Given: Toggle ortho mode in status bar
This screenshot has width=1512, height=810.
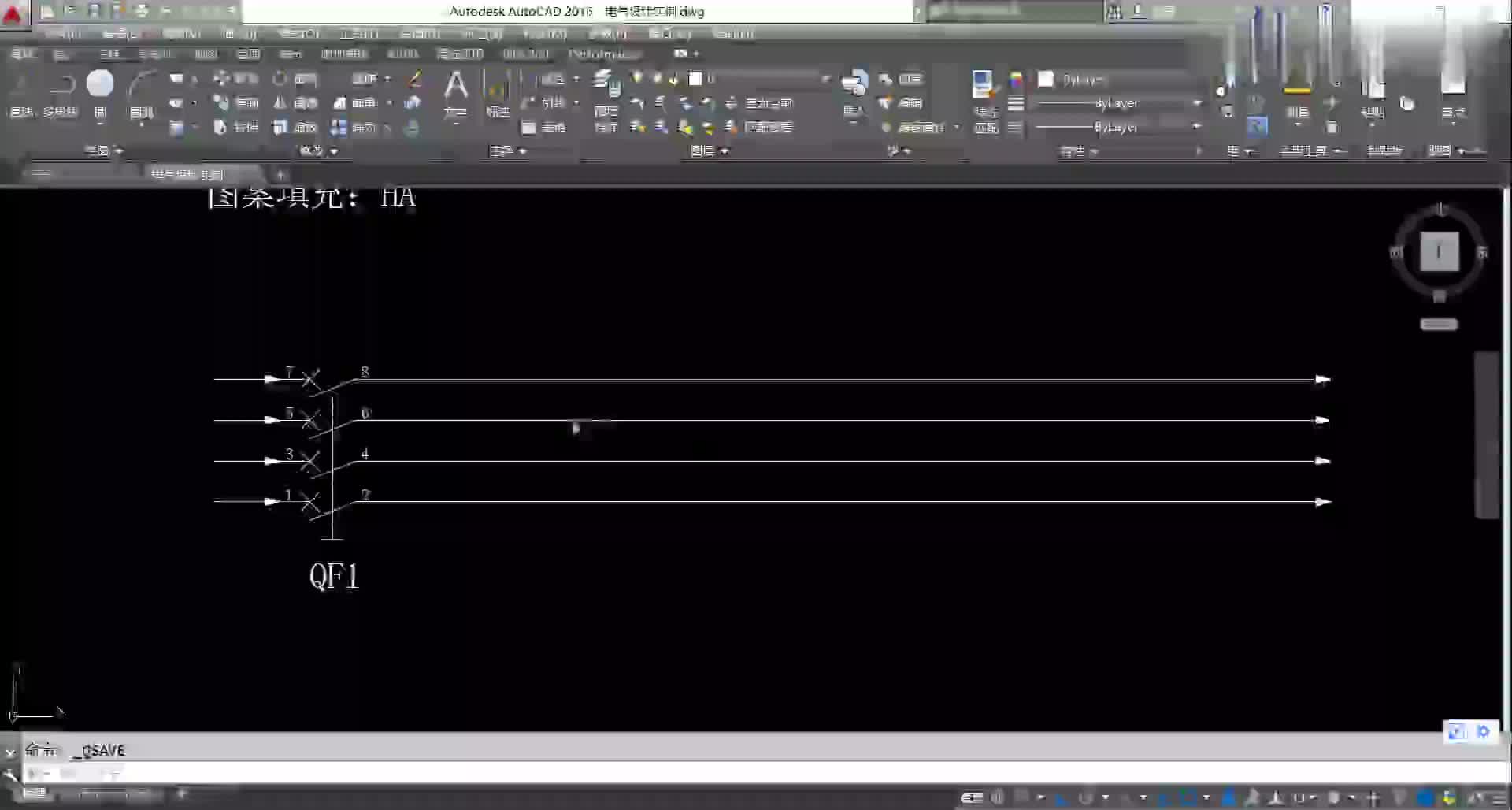Looking at the screenshot, I should pyautogui.click(x=1062, y=797).
